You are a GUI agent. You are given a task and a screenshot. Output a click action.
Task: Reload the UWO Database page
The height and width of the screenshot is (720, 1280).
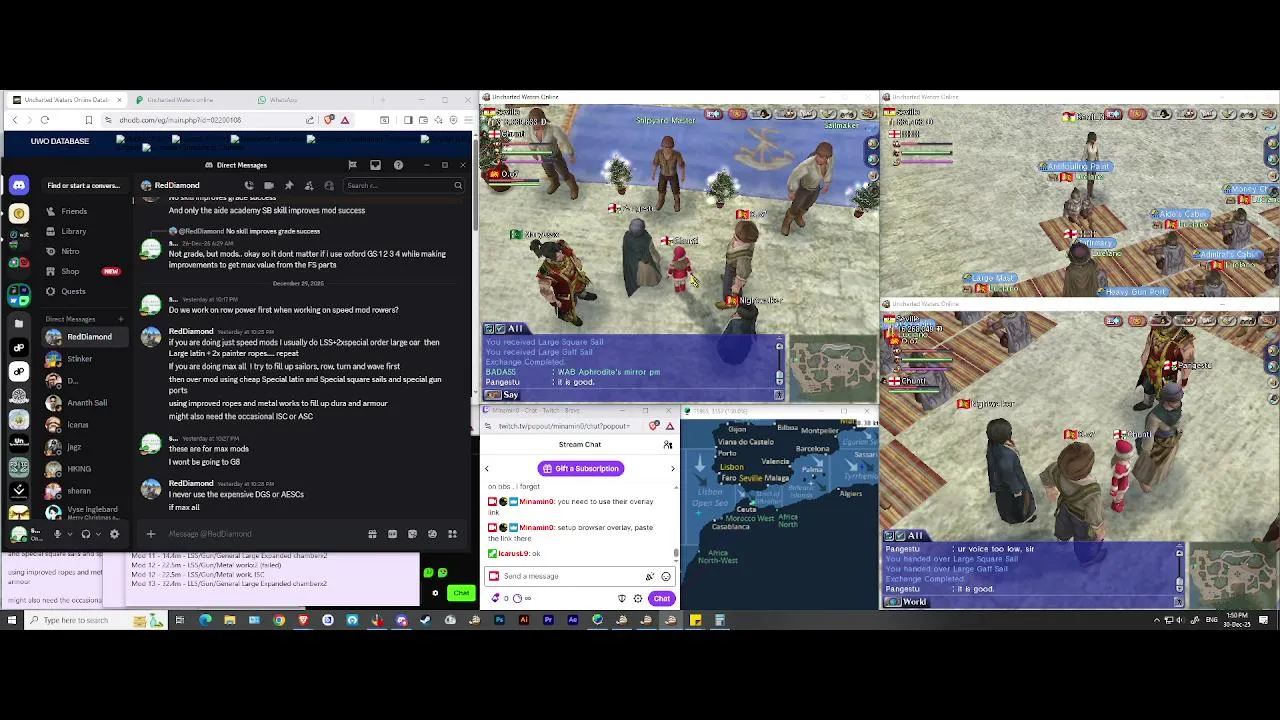[x=45, y=120]
